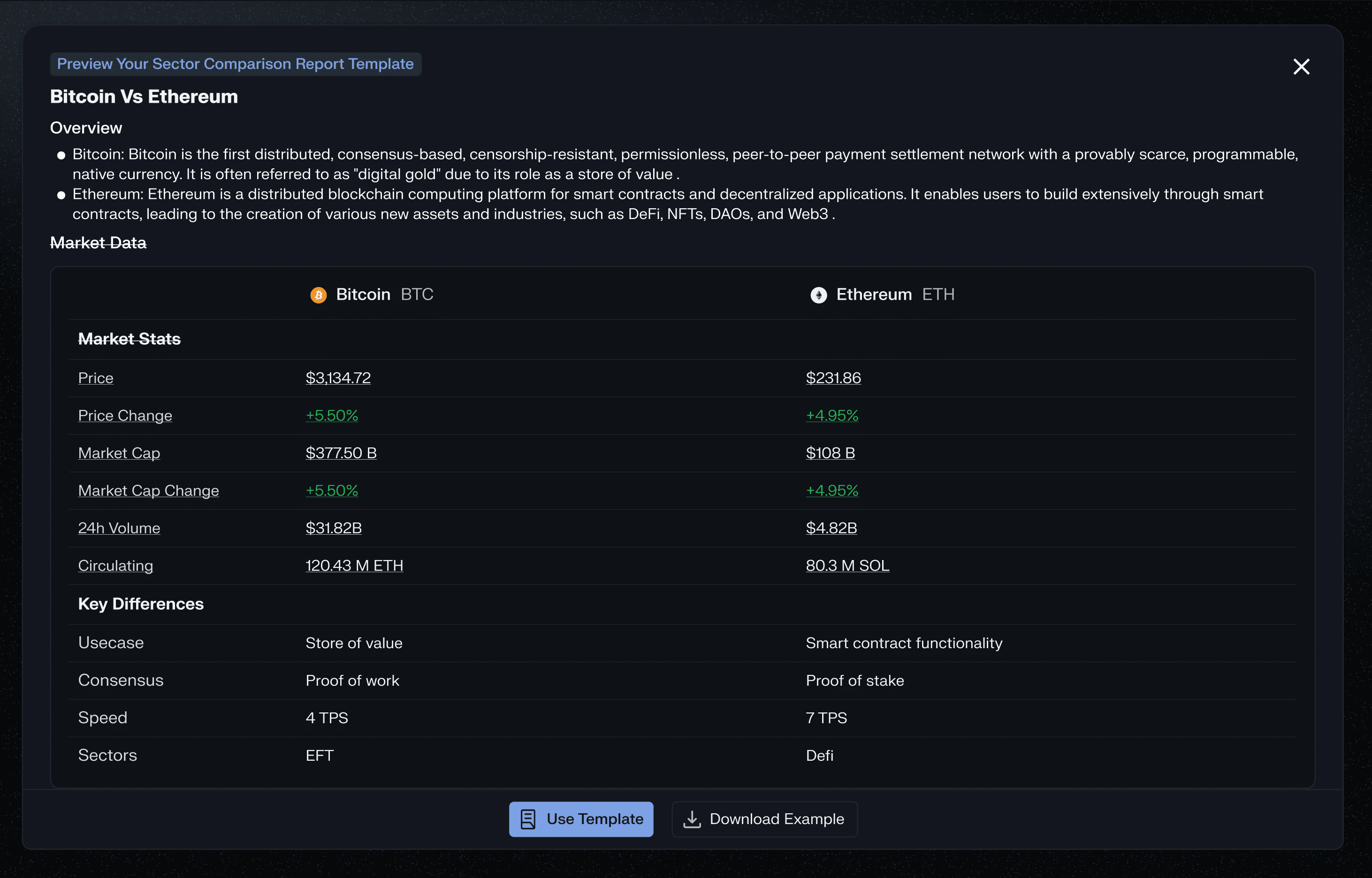The width and height of the screenshot is (1372, 878).
Task: Click Bitcoin market cap $377.50 B
Action: (341, 453)
